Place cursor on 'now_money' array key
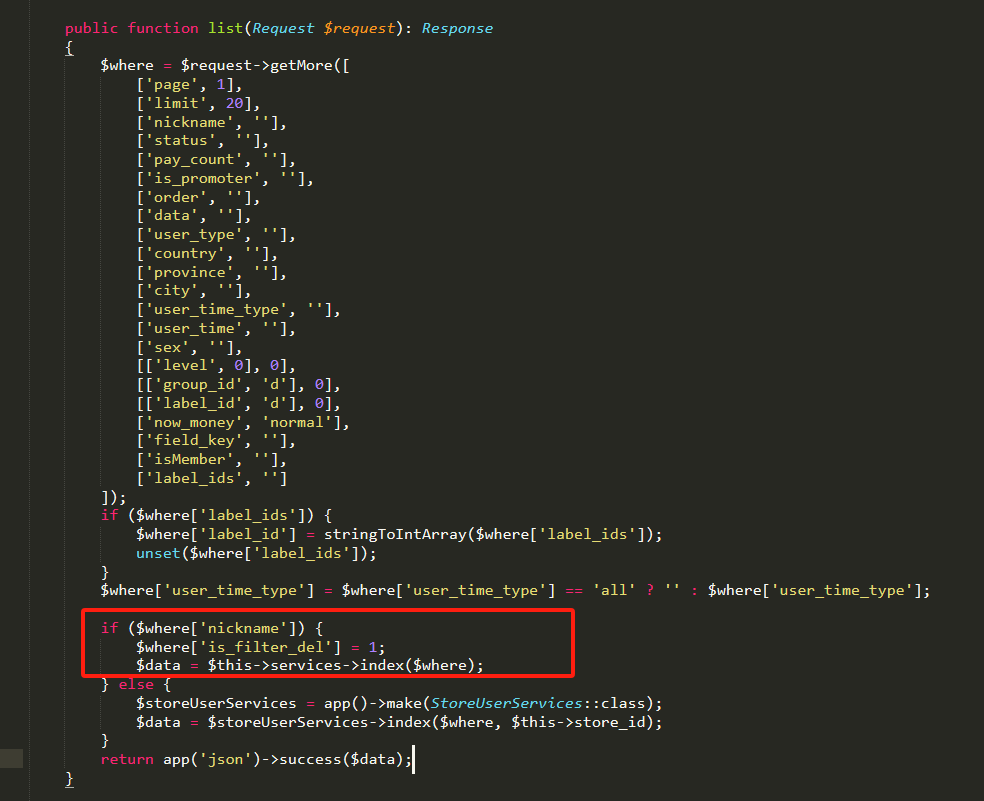 (193, 422)
